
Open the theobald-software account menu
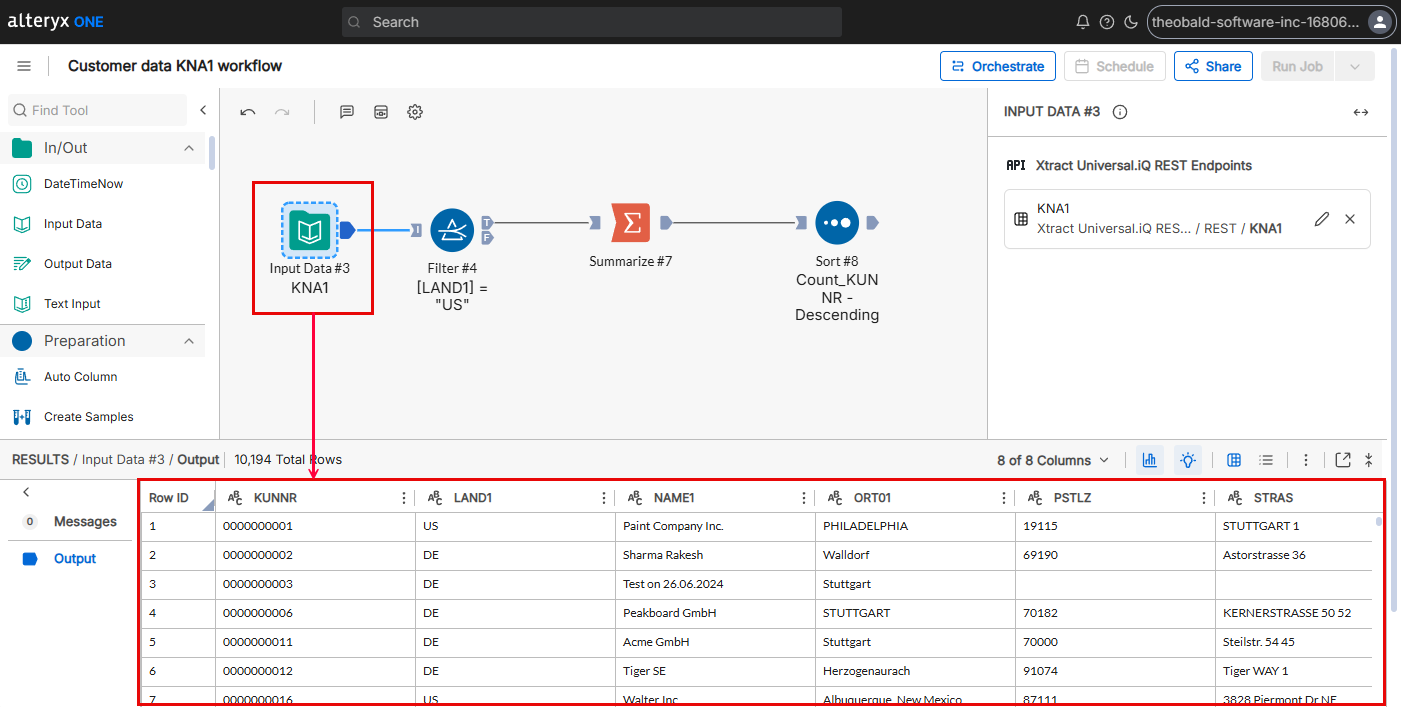1270,22
